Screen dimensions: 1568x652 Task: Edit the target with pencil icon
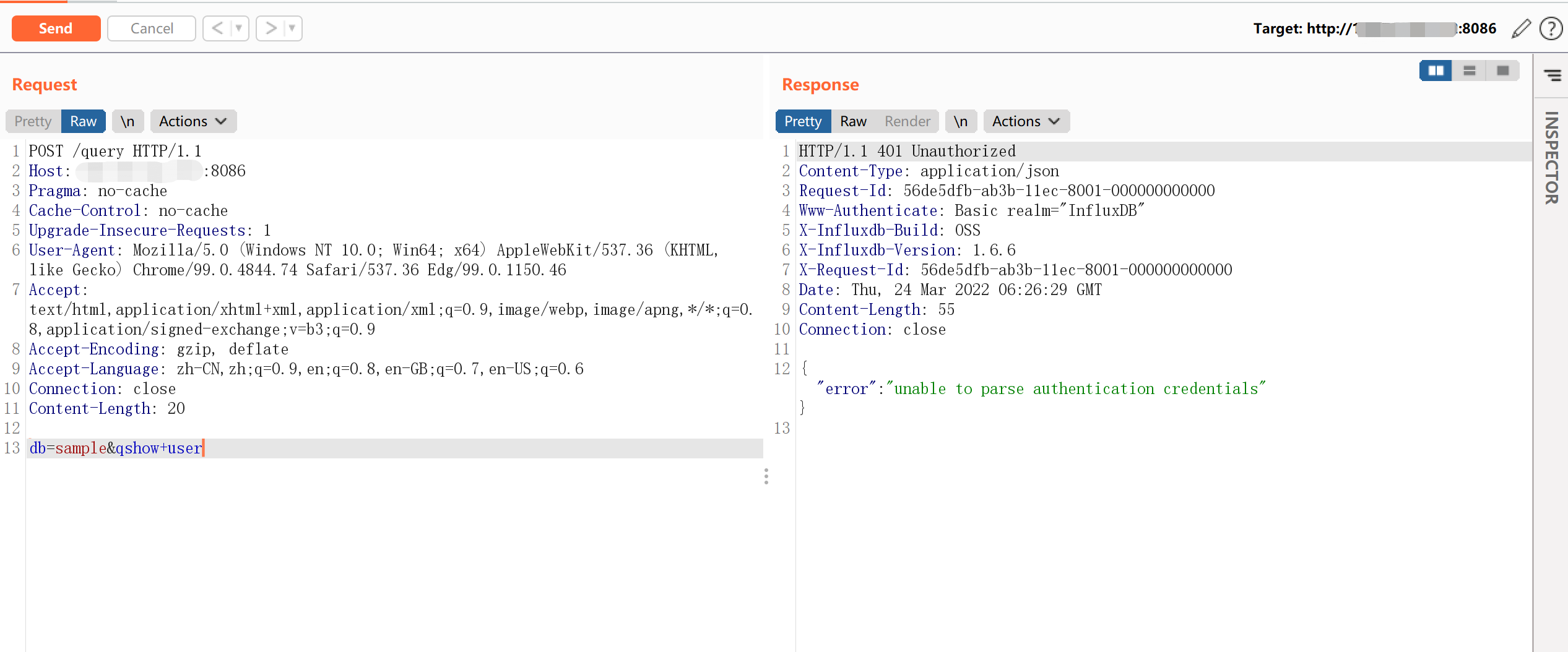1520,28
